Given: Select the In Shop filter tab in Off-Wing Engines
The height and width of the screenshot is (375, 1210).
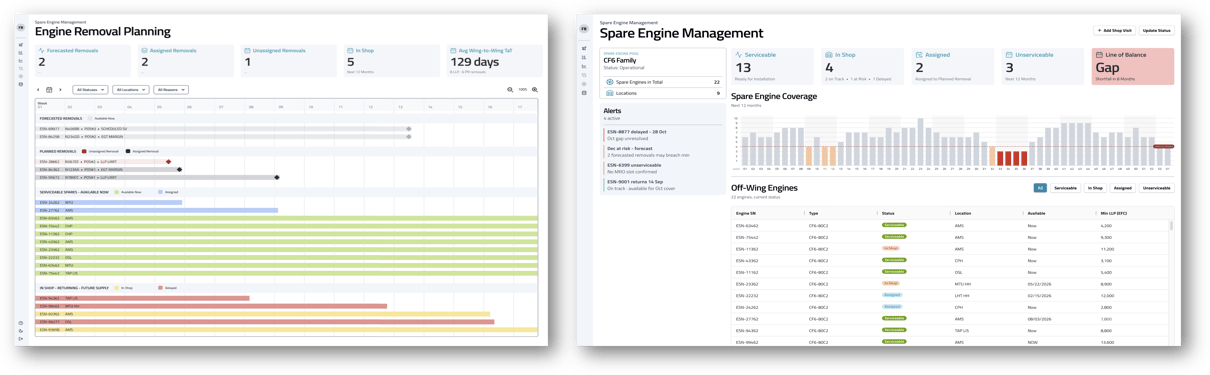Looking at the screenshot, I should (x=1095, y=188).
